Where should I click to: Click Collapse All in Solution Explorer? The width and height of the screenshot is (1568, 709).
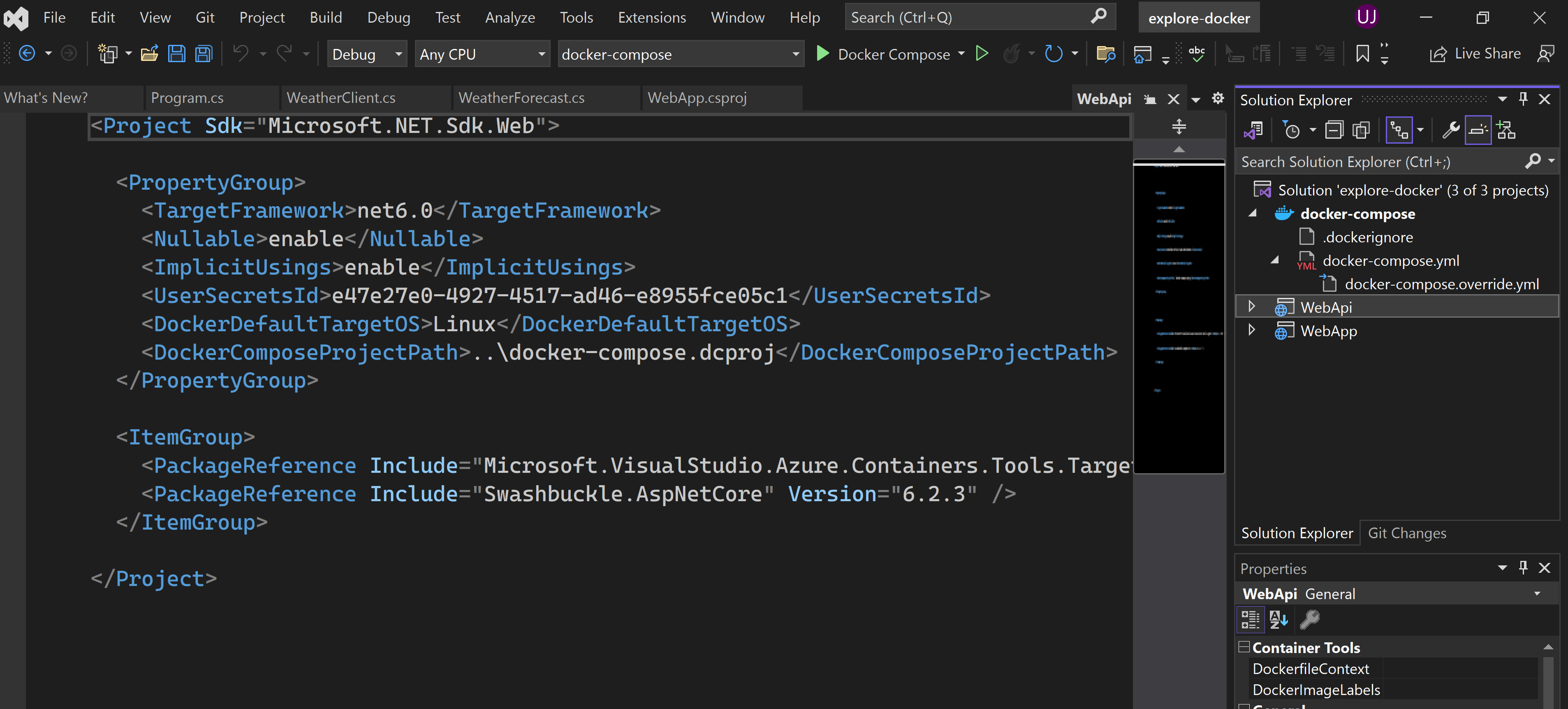tap(1334, 130)
